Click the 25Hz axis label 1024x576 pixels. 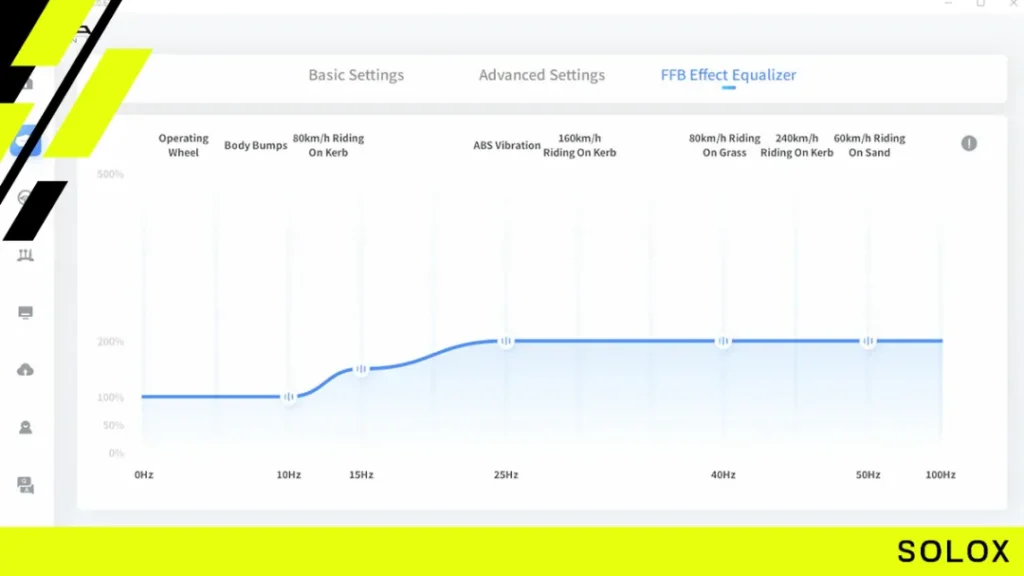click(x=506, y=475)
